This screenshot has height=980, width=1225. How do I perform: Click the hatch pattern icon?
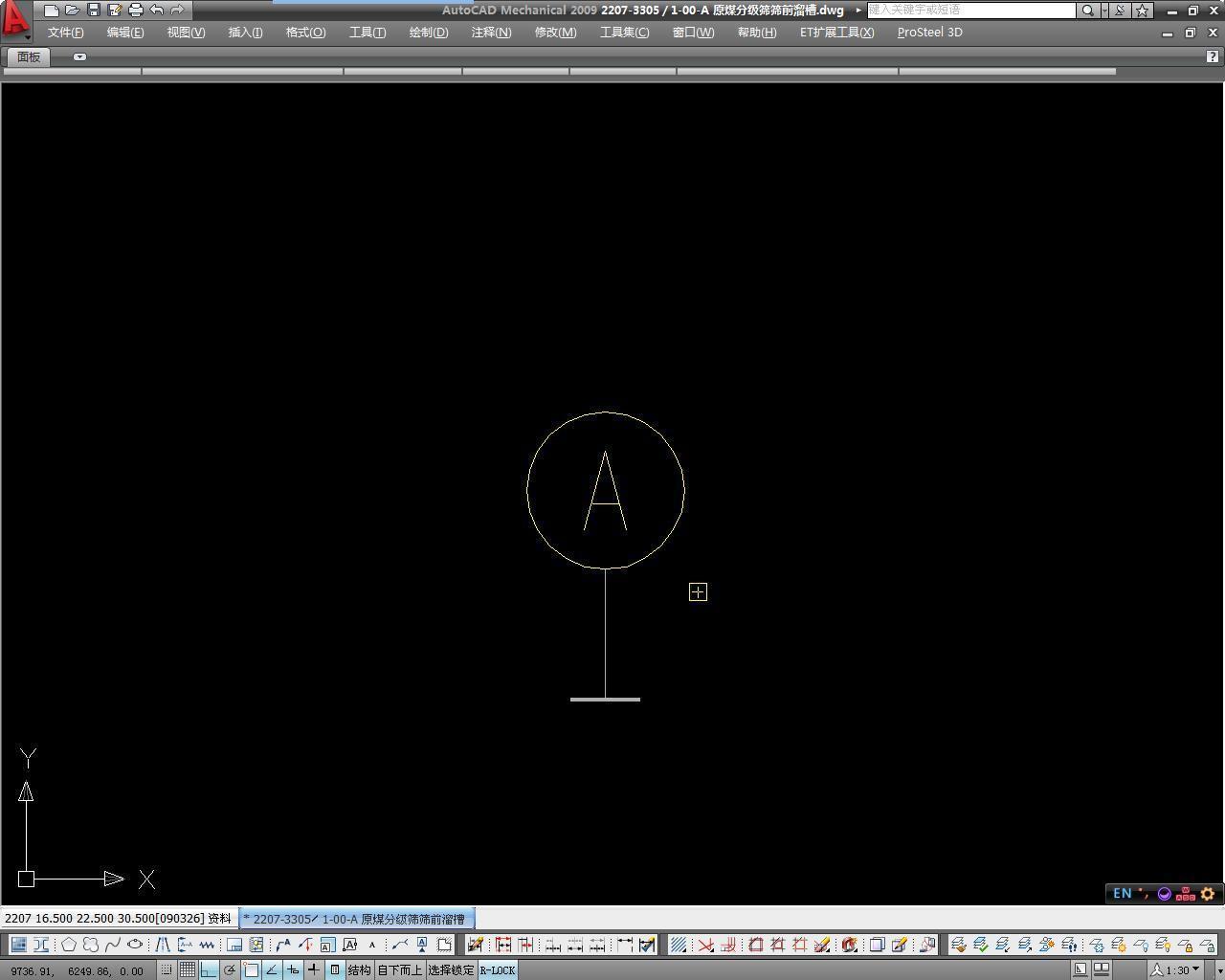click(x=679, y=945)
